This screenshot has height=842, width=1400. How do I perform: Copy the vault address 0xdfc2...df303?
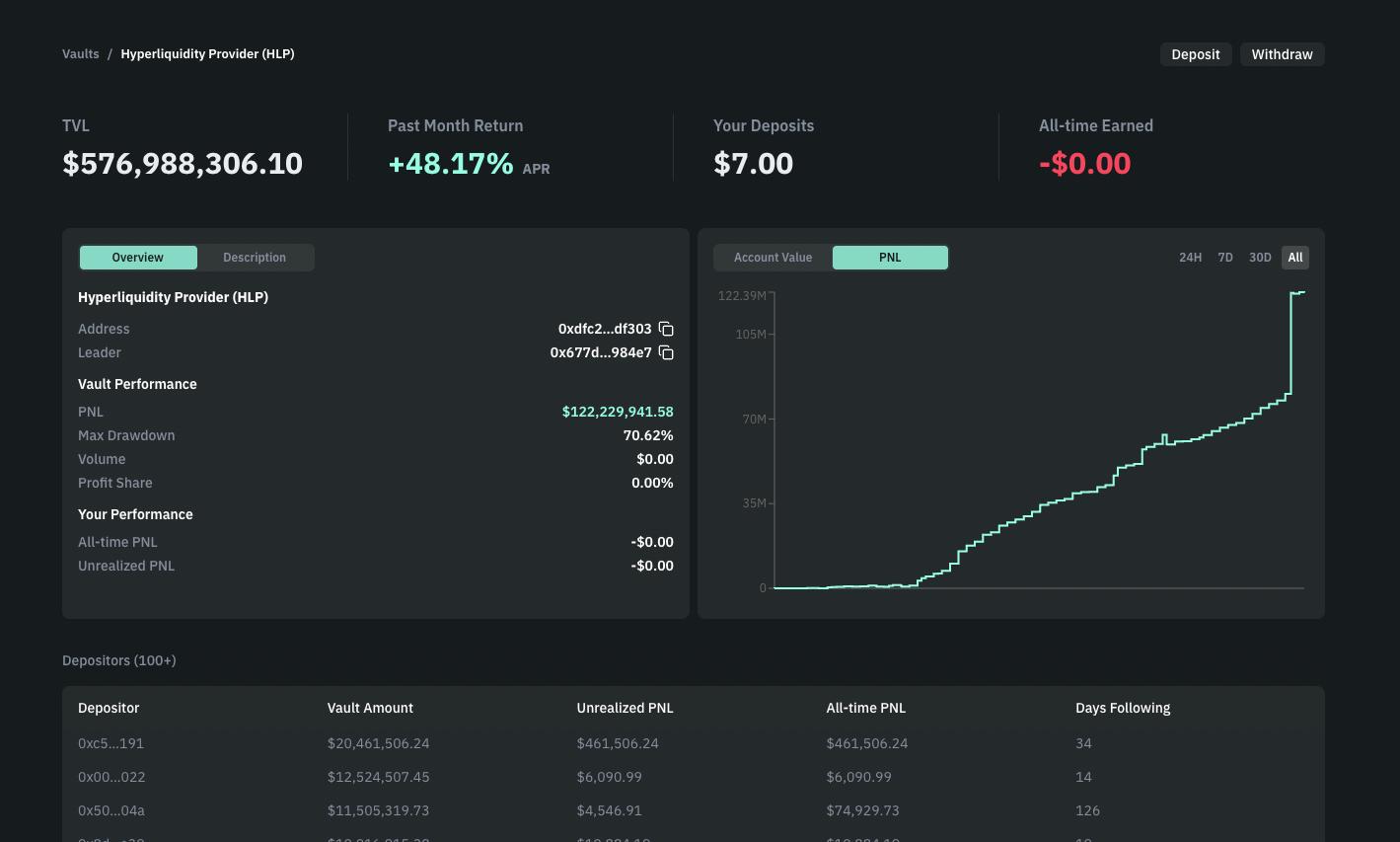coord(666,329)
